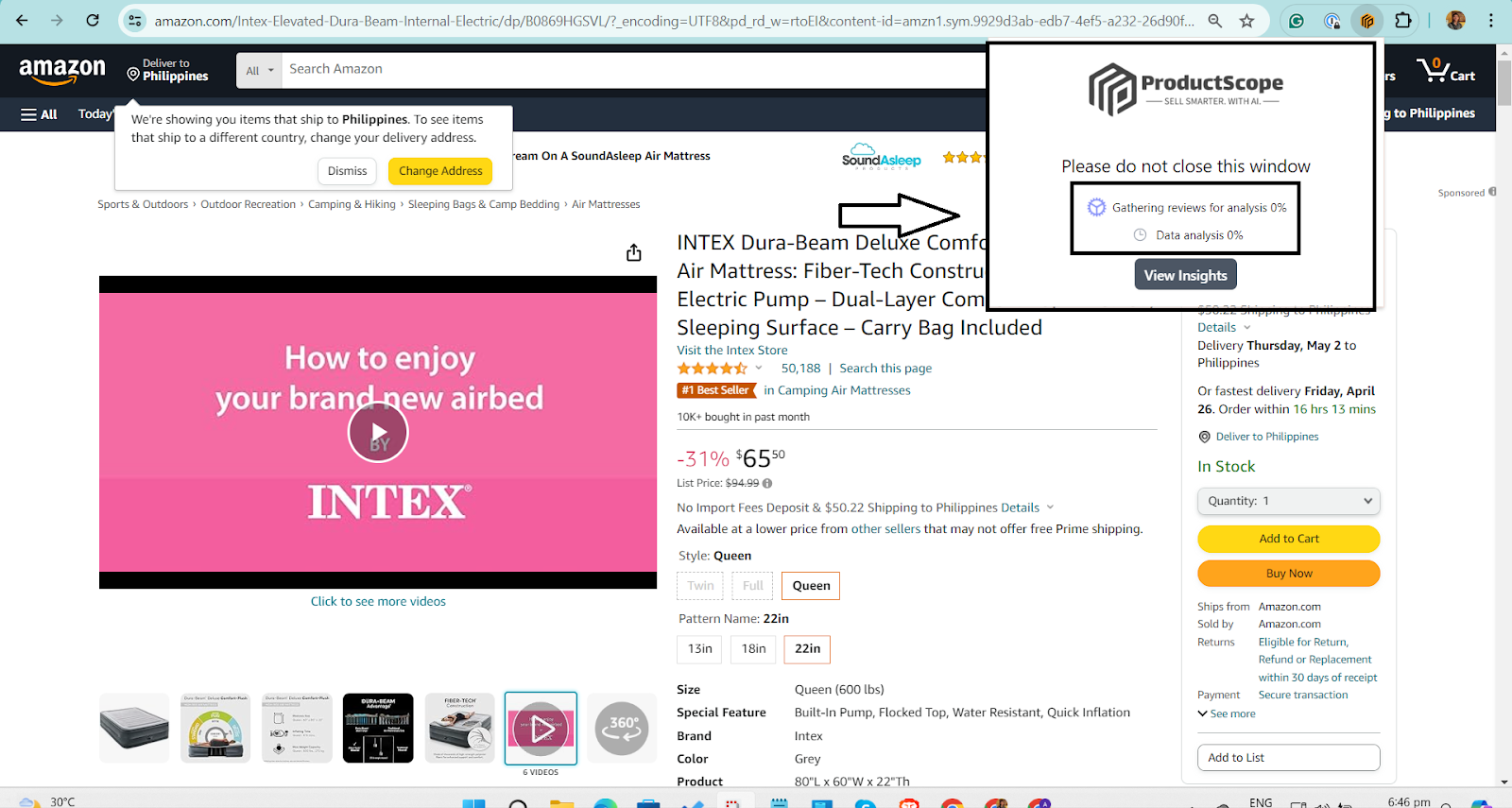Open the other sellers link
Image resolution: width=1512 pixels, height=808 pixels.
885,529
